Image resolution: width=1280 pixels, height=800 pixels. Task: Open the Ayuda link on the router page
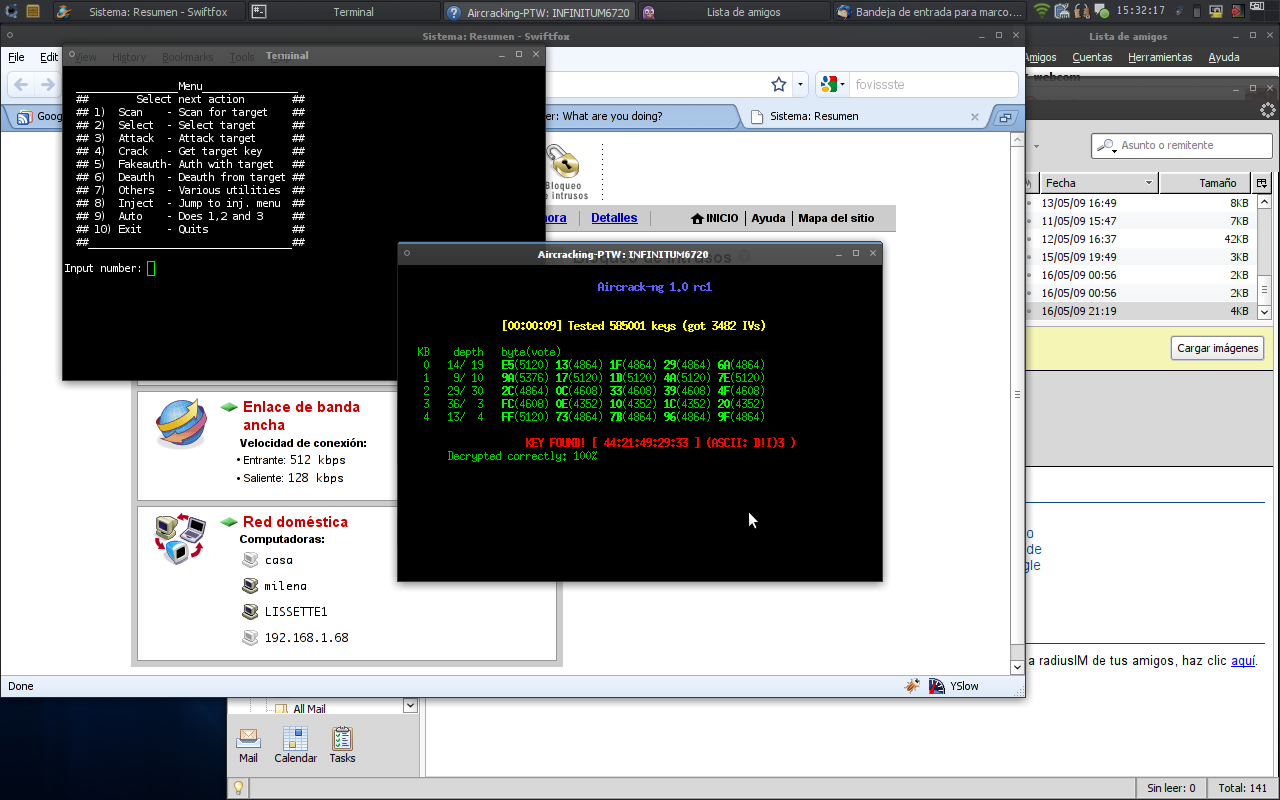(768, 218)
